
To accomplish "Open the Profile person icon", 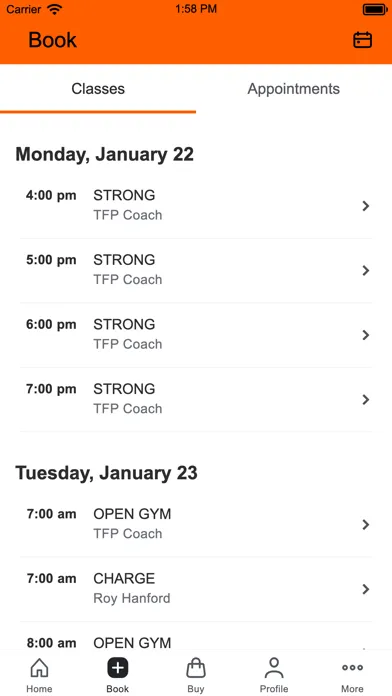I will click(x=274, y=668).
